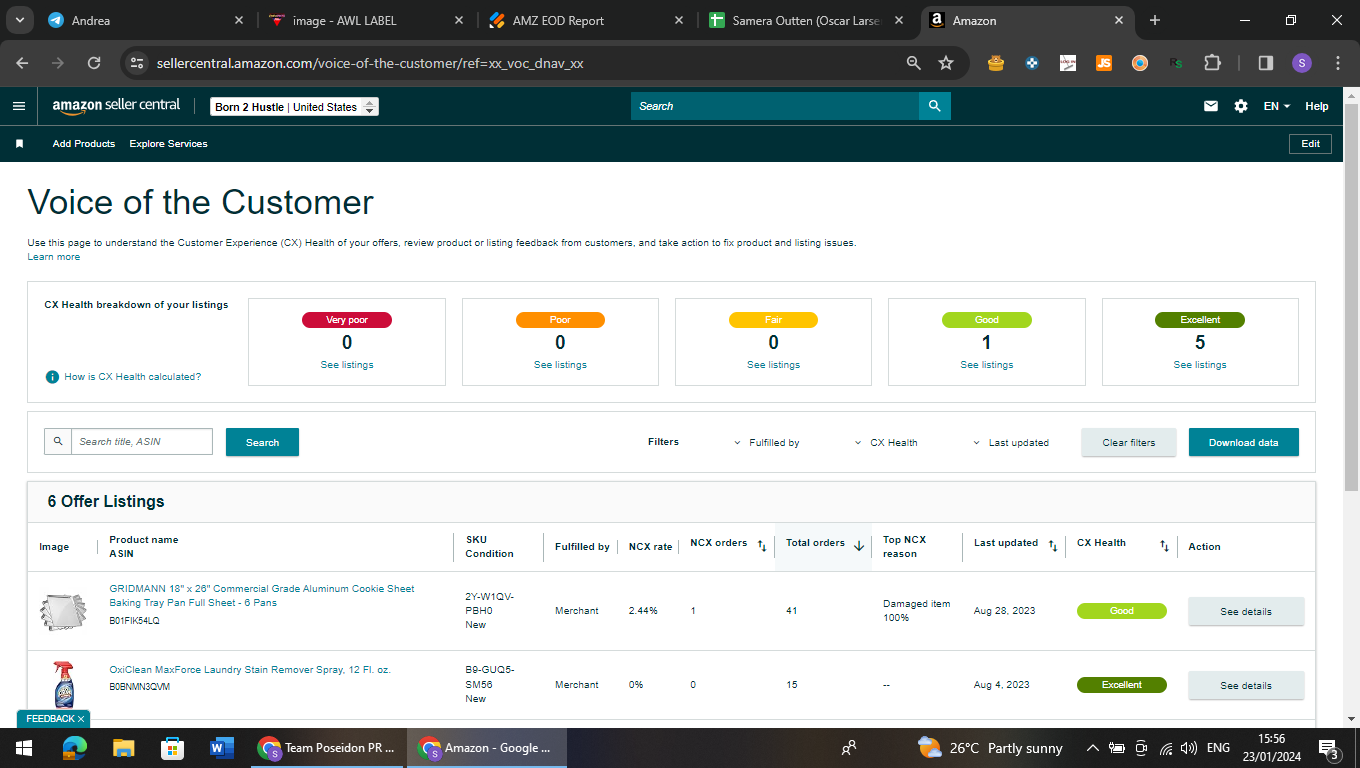See details for OxiClean MaxForce spray
Screen dimensions: 1360x768
1246,685
